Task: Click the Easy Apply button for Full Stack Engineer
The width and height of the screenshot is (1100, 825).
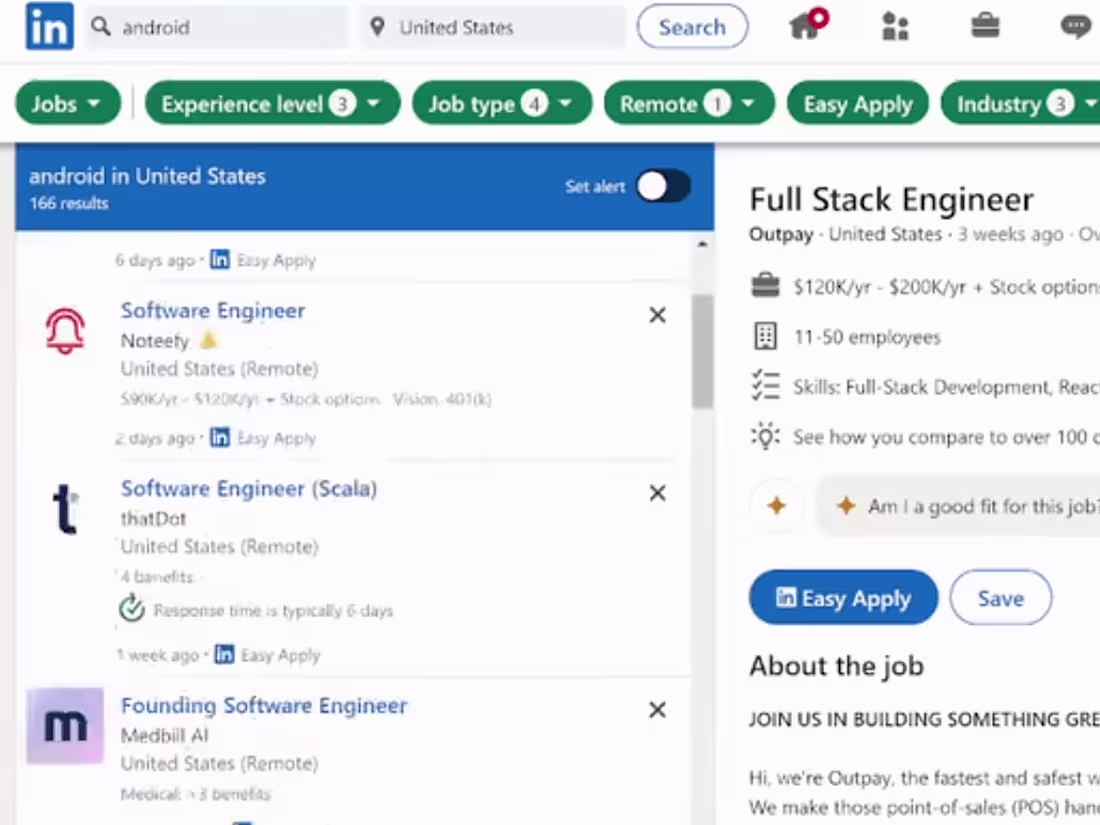Action: pyautogui.click(x=843, y=597)
